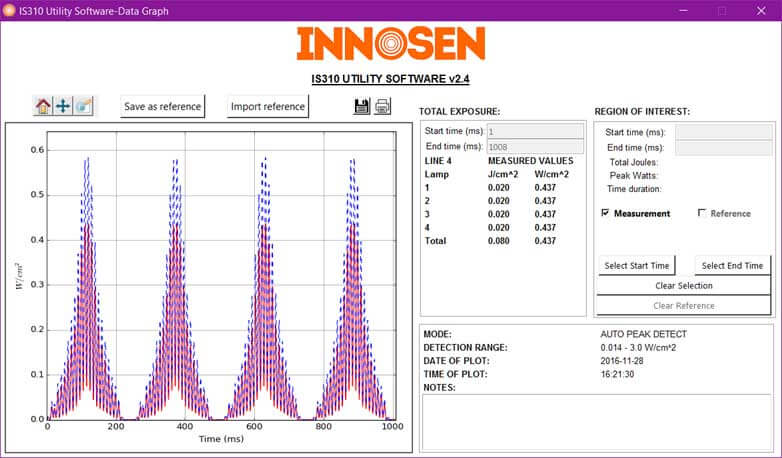Viewport: 782px width, 458px height.
Task: Click Select Start Time button
Action: coord(637,265)
